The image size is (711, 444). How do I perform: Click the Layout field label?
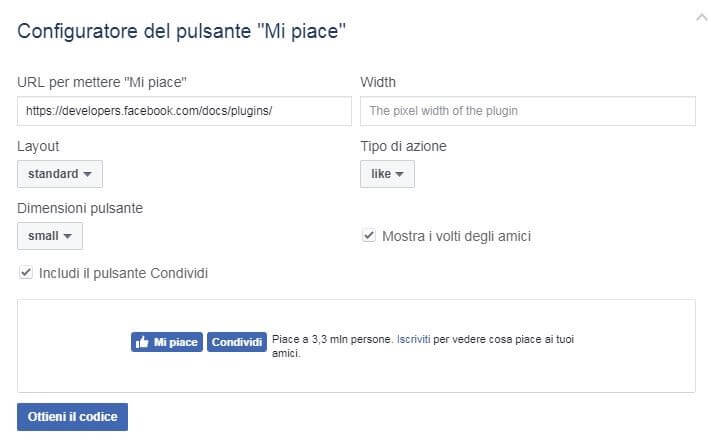click(x=38, y=146)
